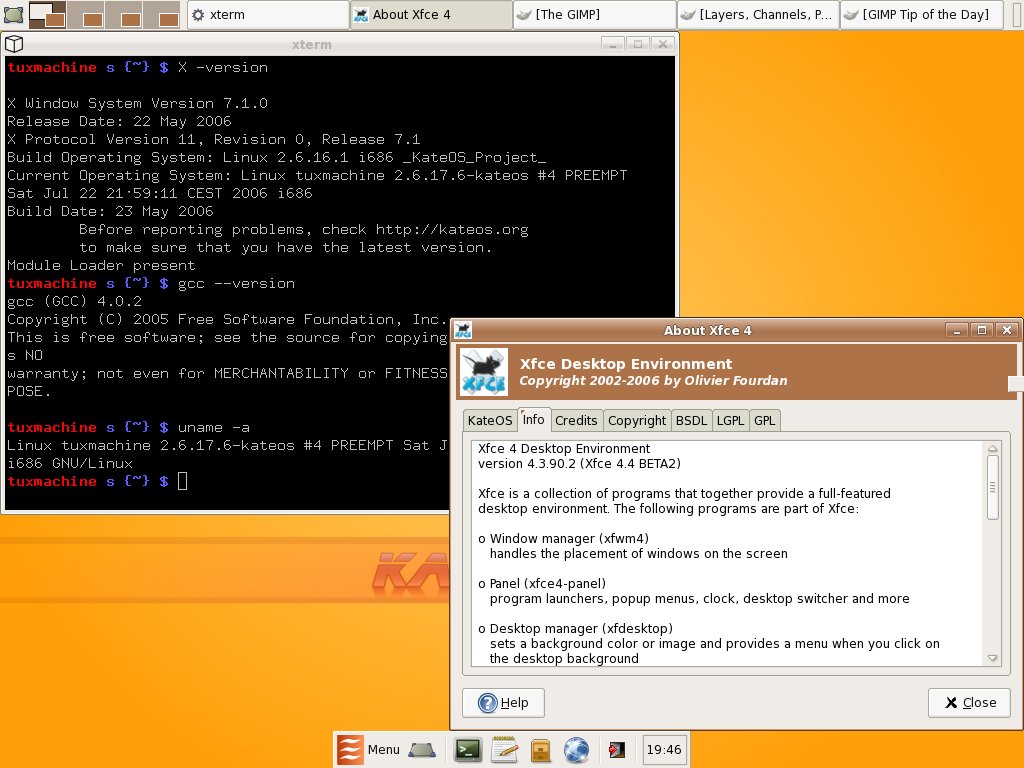Switch to the KateOS tab

click(x=490, y=421)
